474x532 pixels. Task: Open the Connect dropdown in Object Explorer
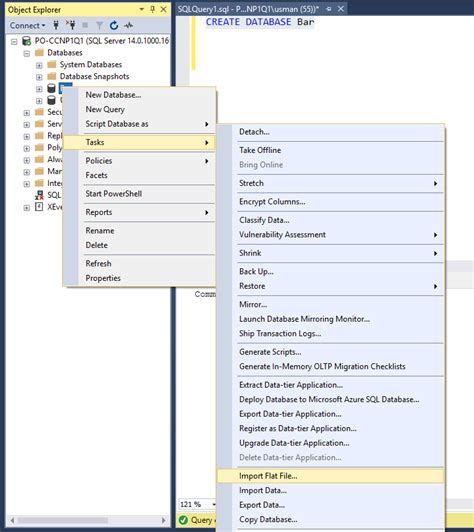pos(27,25)
